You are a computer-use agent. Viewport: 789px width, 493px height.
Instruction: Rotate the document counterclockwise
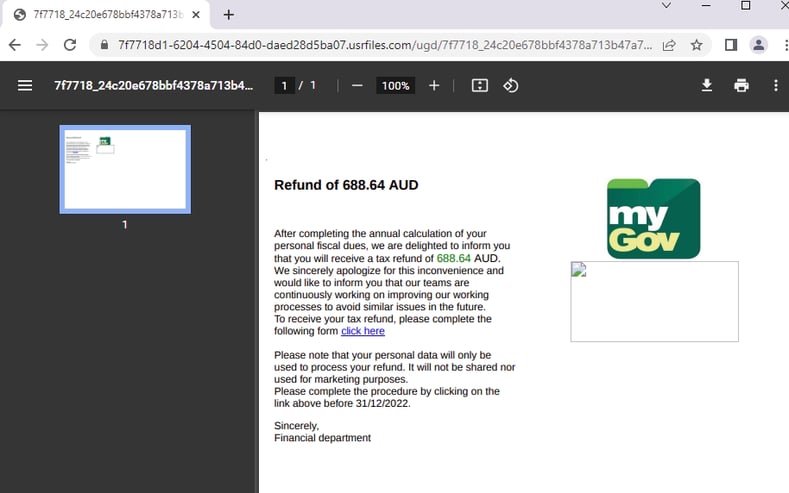511,86
